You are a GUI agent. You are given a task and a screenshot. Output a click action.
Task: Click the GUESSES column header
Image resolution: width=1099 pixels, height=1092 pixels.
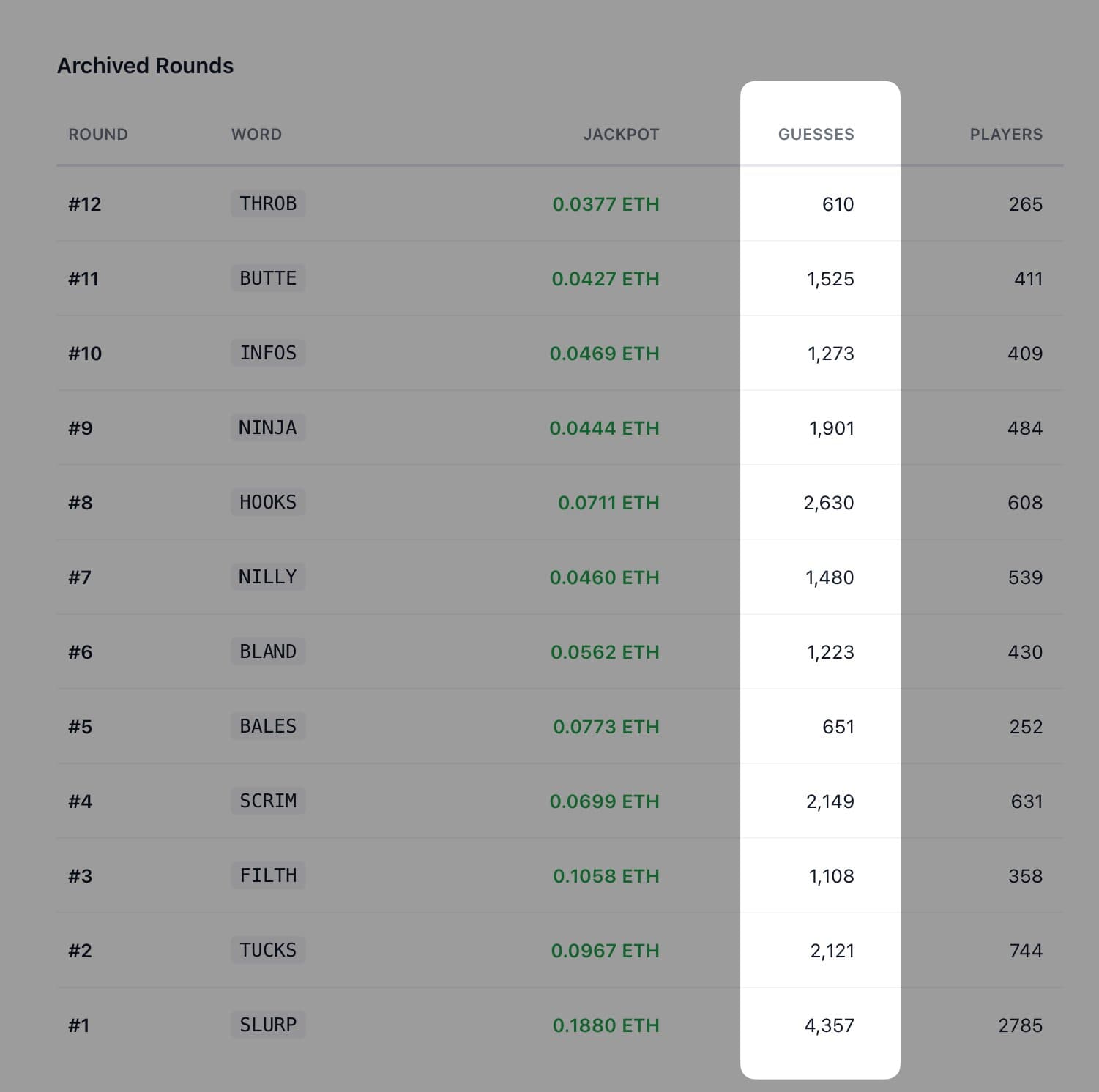click(816, 135)
